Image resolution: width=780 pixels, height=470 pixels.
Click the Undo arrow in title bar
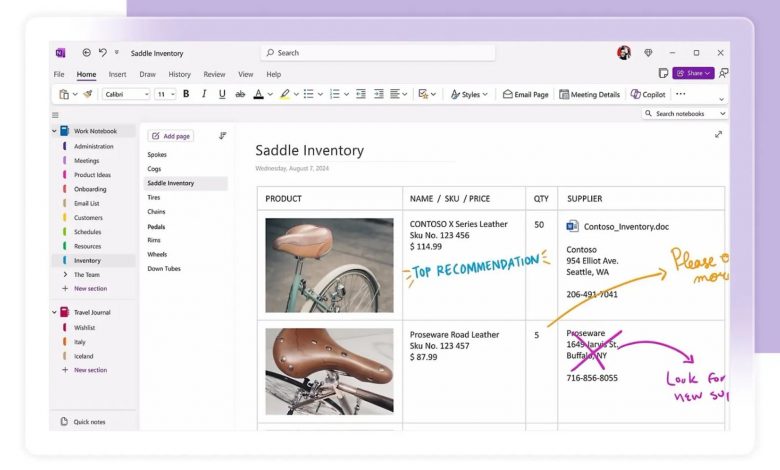102,53
